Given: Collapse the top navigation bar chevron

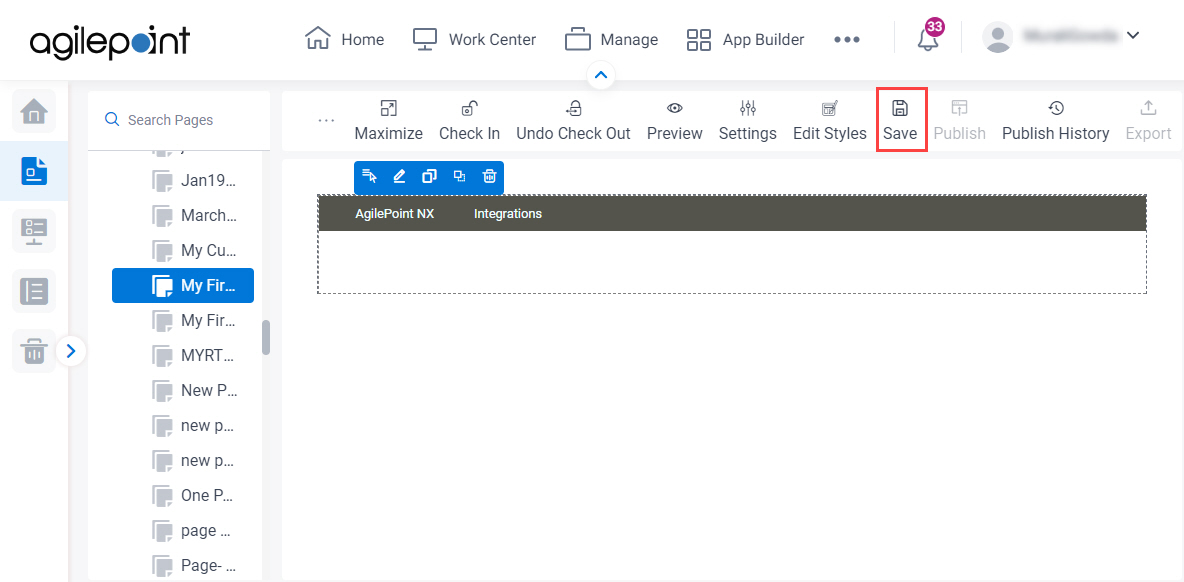Looking at the screenshot, I should coord(601,75).
